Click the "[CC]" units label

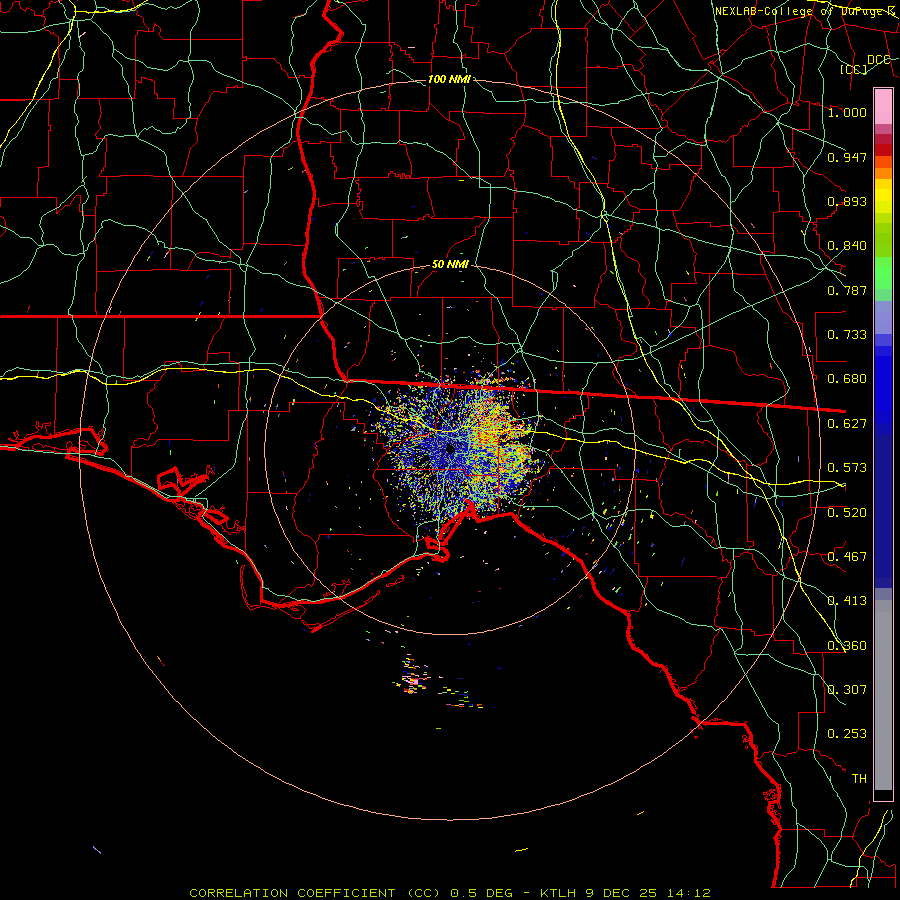click(854, 69)
